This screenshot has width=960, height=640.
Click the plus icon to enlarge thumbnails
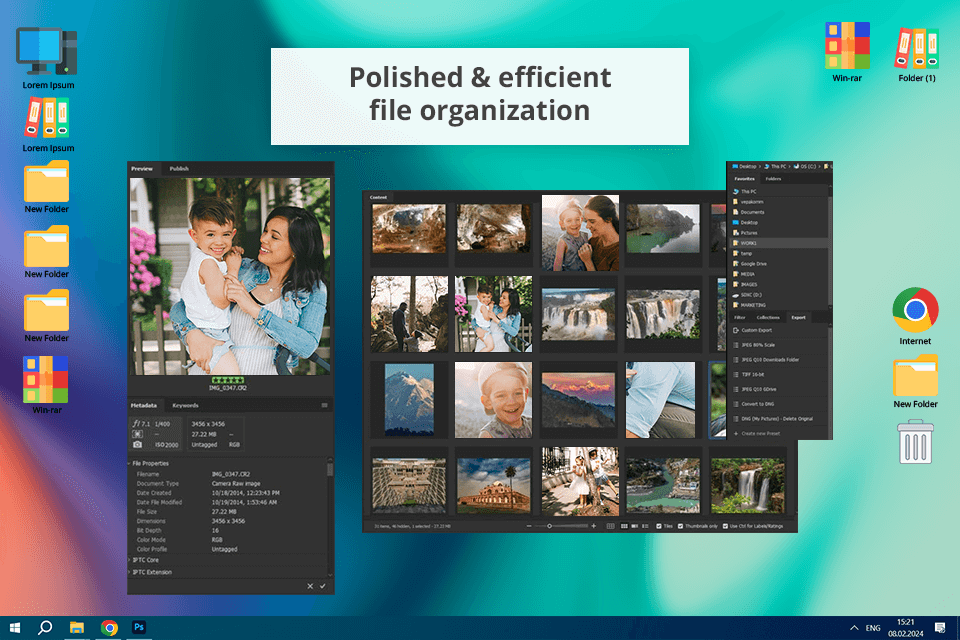(594, 525)
